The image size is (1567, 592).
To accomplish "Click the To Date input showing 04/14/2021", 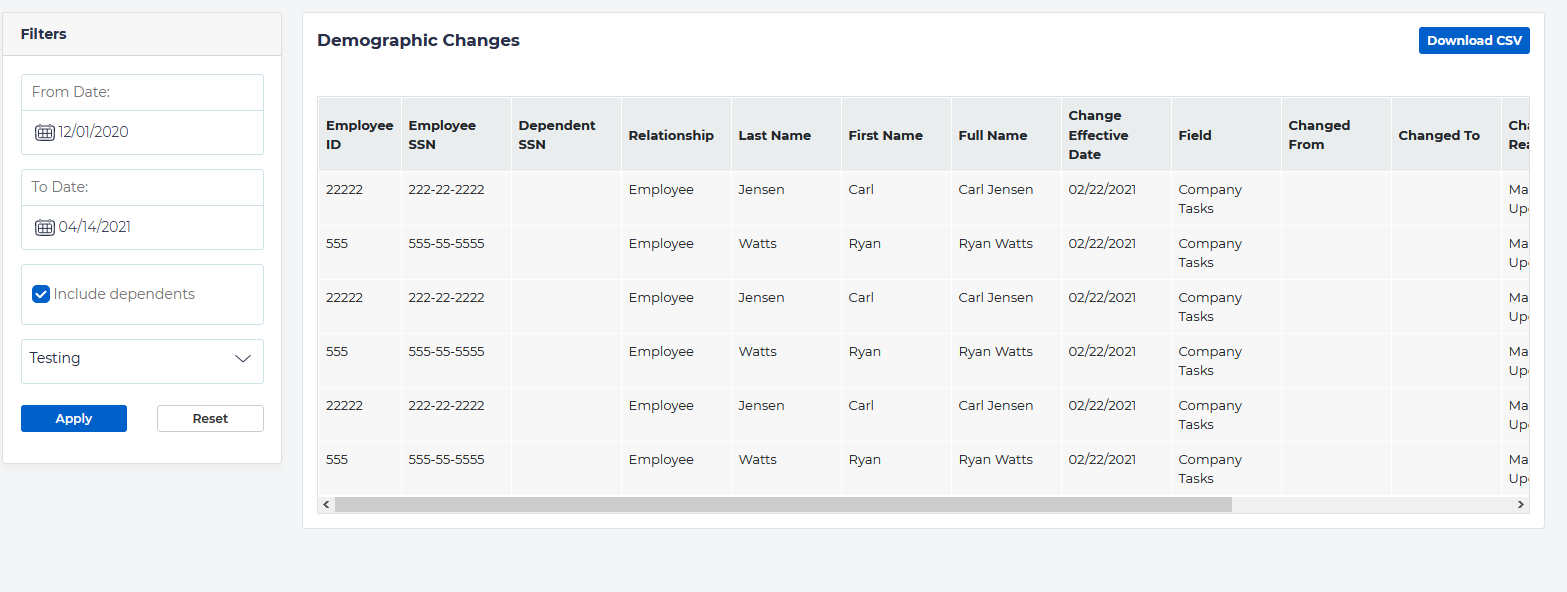I will point(150,227).
